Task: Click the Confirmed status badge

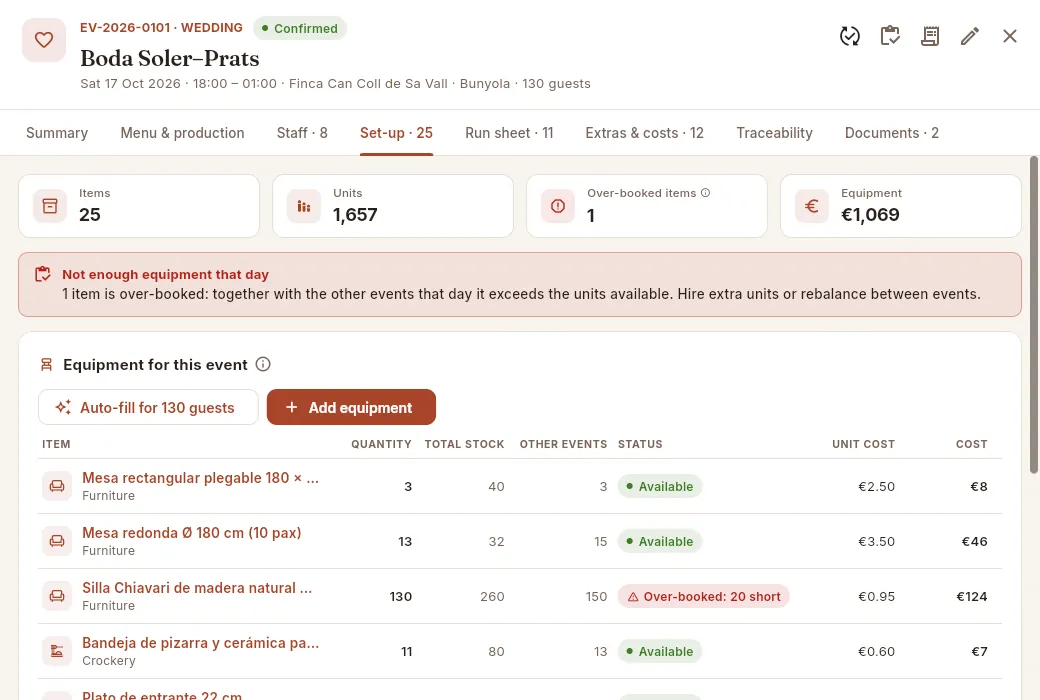Action: click(300, 28)
